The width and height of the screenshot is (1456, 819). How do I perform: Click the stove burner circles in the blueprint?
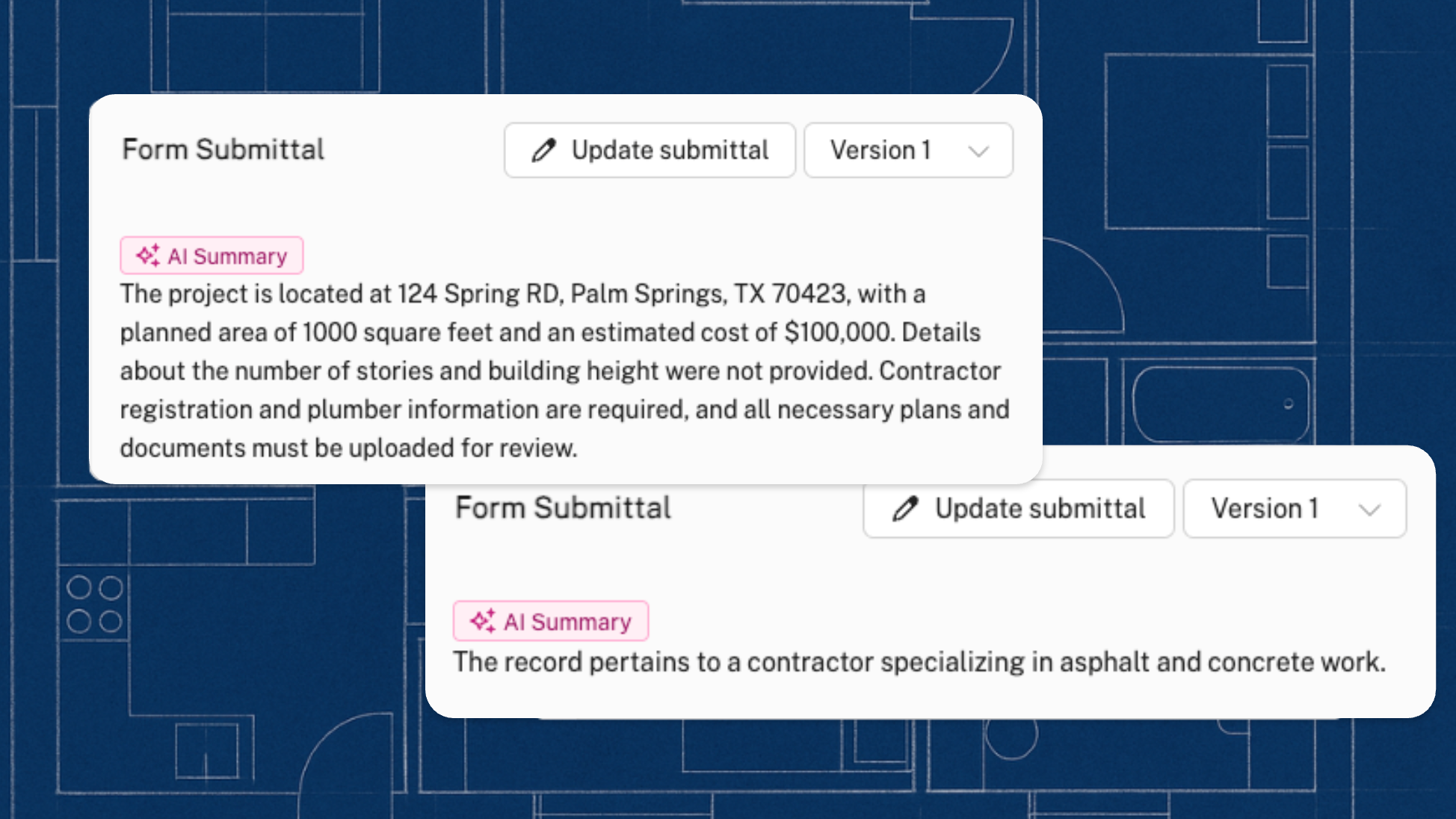tap(95, 605)
